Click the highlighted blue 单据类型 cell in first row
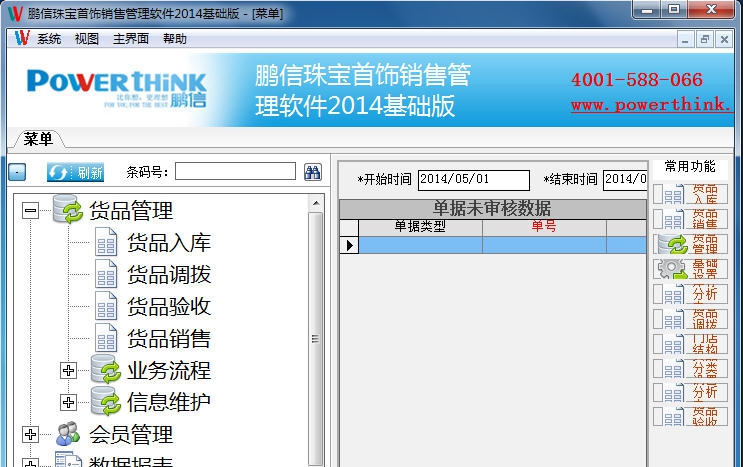Screen dimensions: 743x467 coord(420,245)
